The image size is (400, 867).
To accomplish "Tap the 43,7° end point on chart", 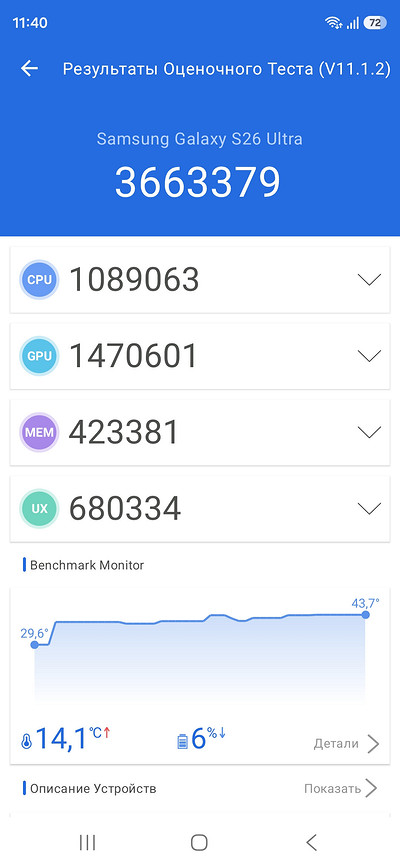I will pyautogui.click(x=366, y=614).
